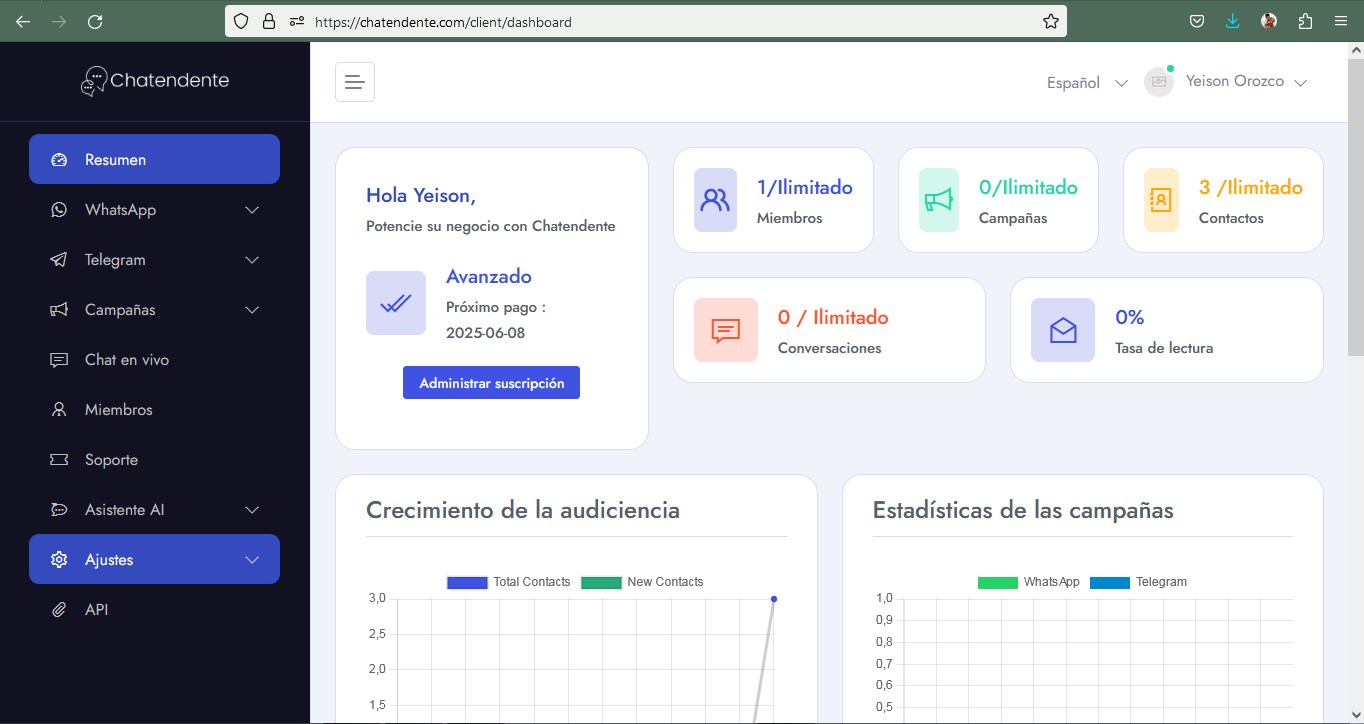The image size is (1364, 724).
Task: Click the 0% read rate value
Action: click(x=1130, y=317)
